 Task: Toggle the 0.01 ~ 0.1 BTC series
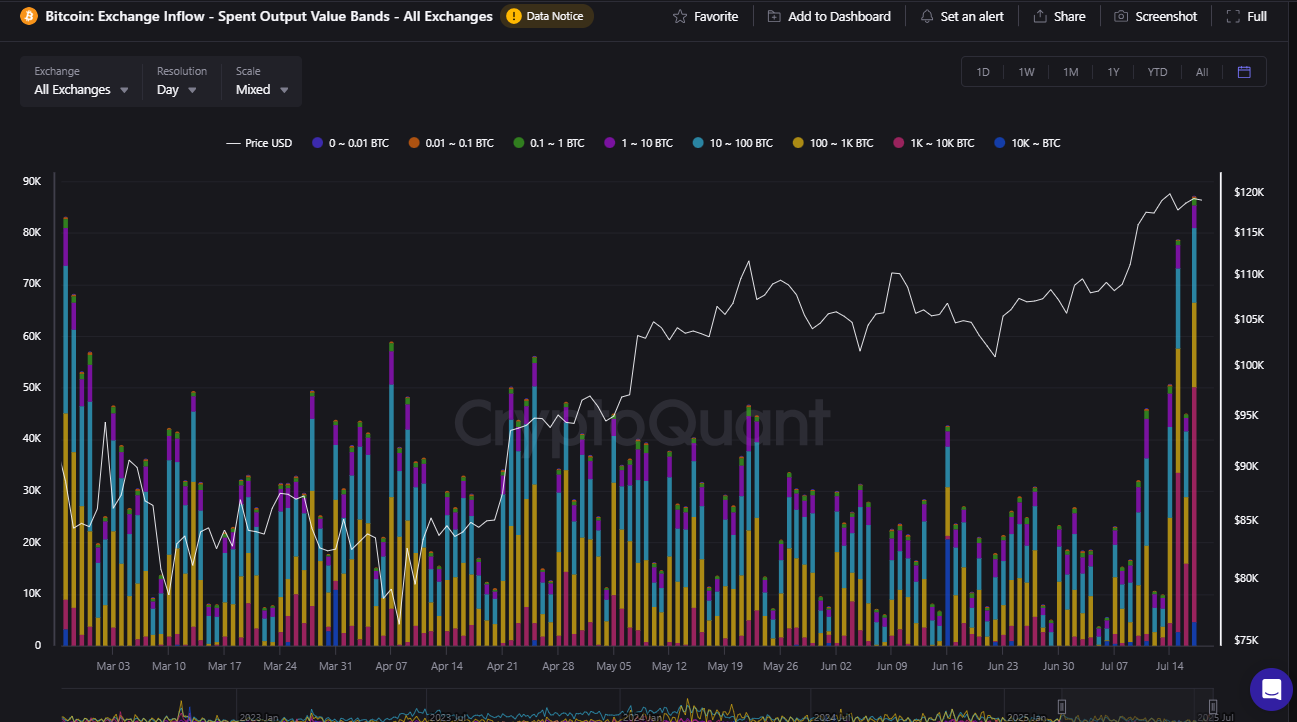pyautogui.click(x=451, y=143)
